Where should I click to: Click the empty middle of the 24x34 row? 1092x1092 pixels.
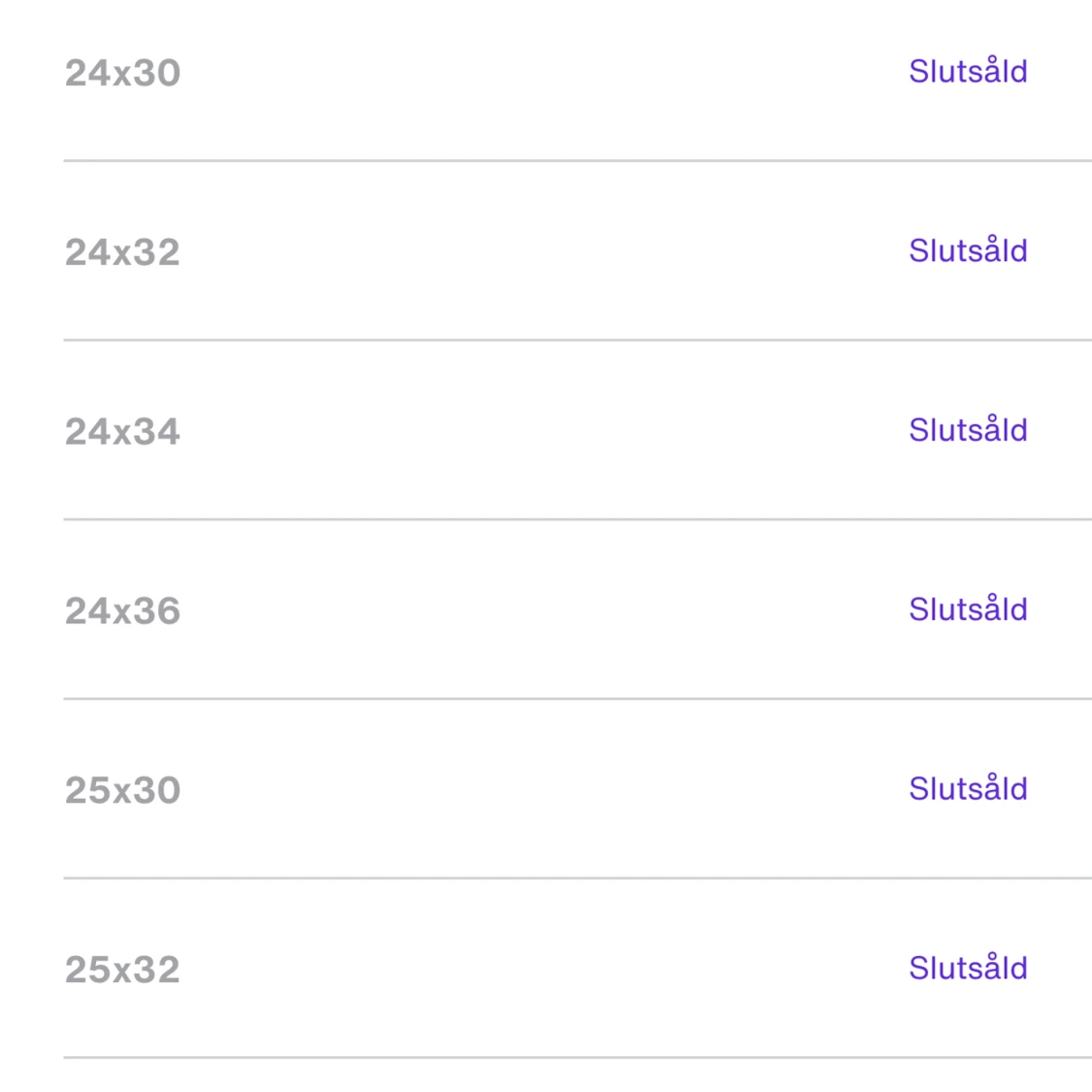coord(544,432)
